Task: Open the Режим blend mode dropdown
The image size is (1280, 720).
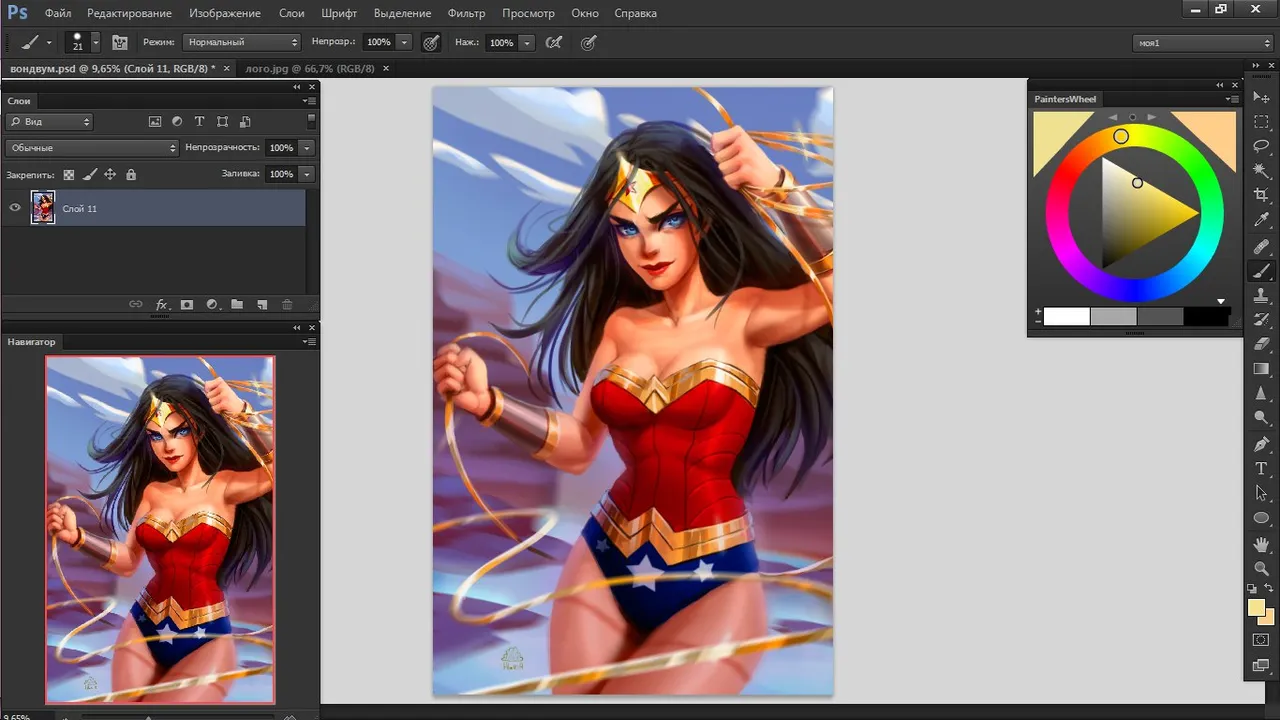Action: 242,43
